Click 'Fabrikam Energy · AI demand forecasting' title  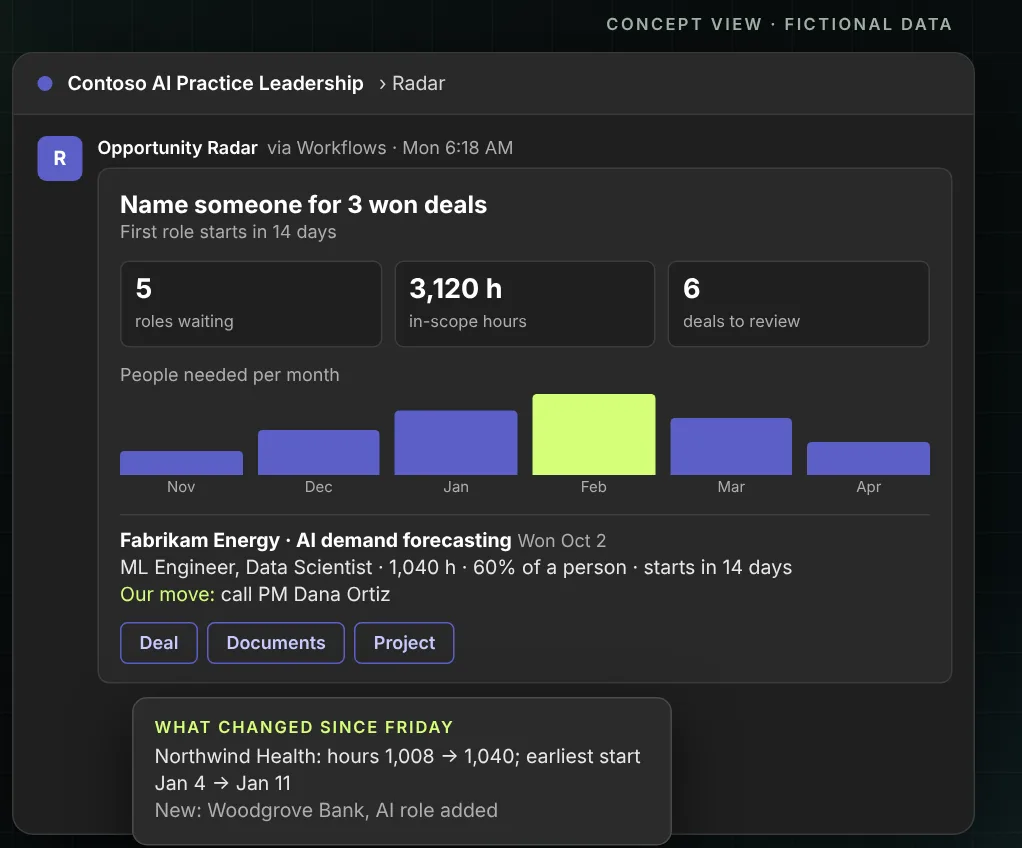[x=316, y=540]
